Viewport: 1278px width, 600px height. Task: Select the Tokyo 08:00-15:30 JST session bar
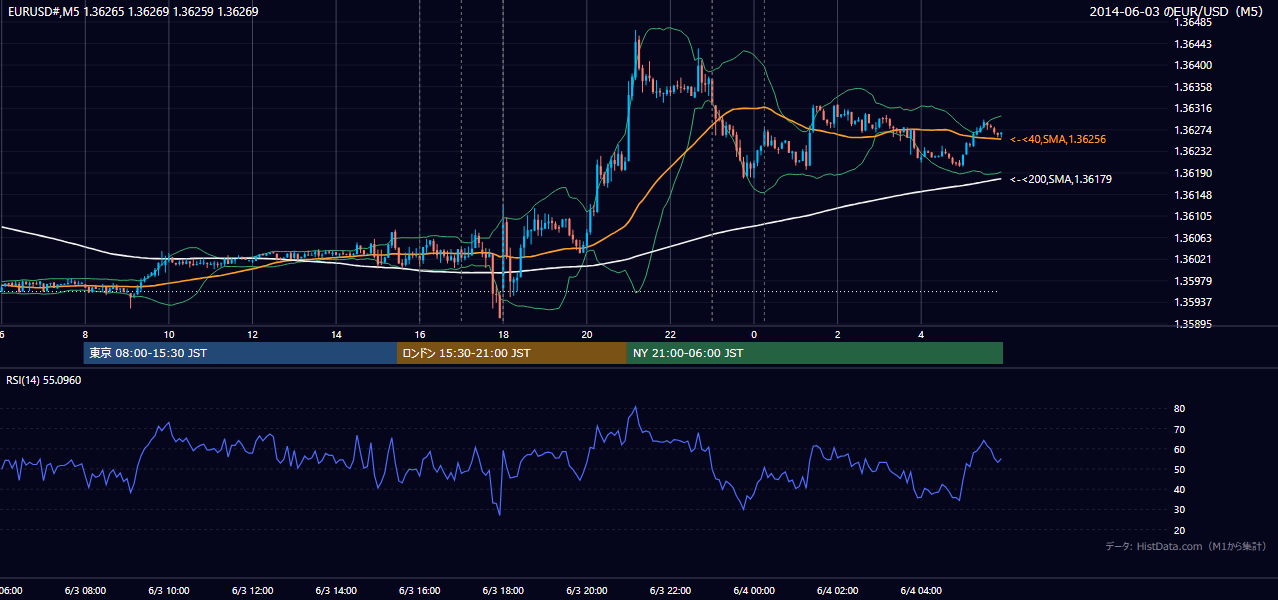(240, 353)
